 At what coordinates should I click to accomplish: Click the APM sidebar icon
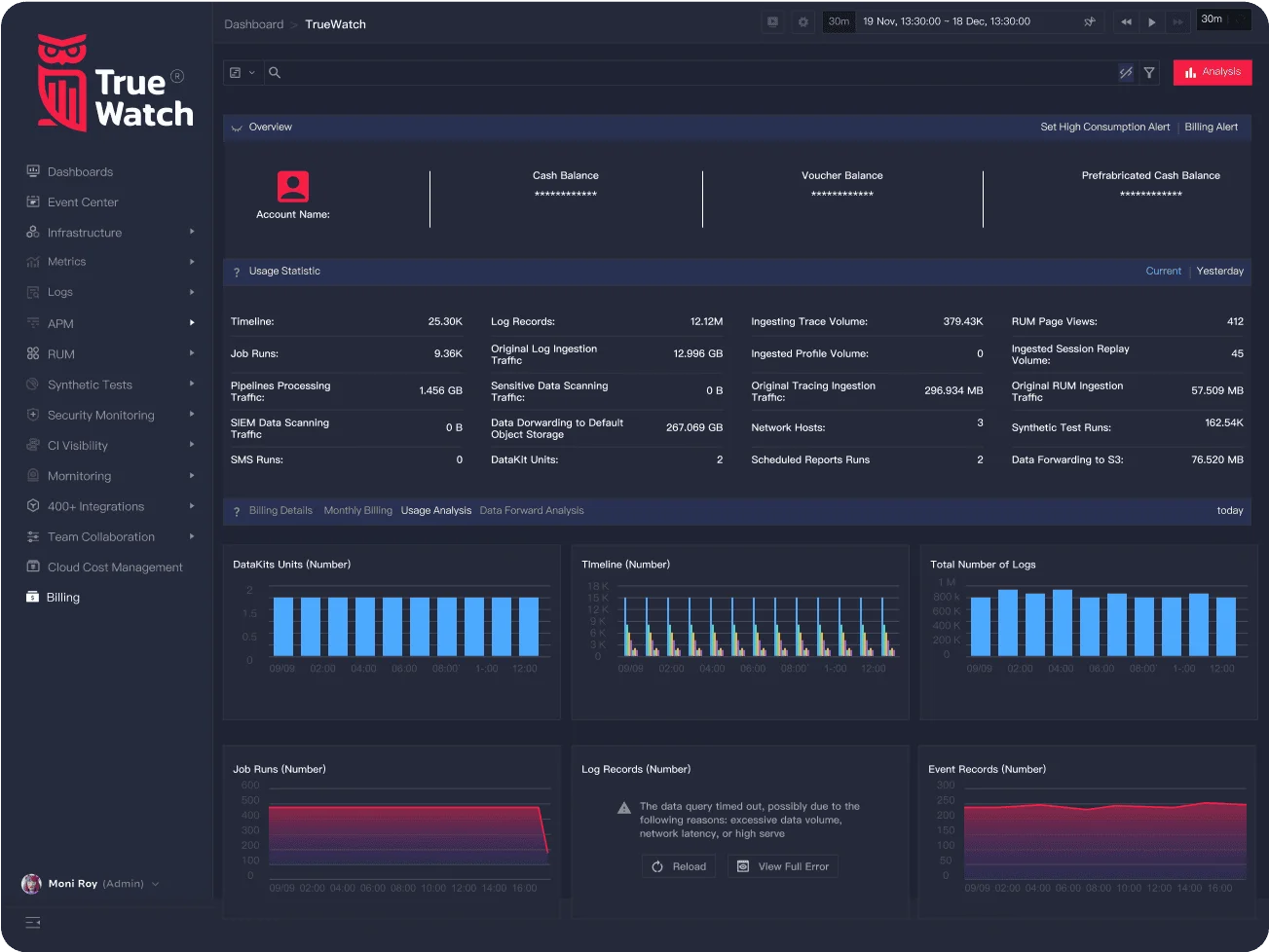(x=33, y=323)
